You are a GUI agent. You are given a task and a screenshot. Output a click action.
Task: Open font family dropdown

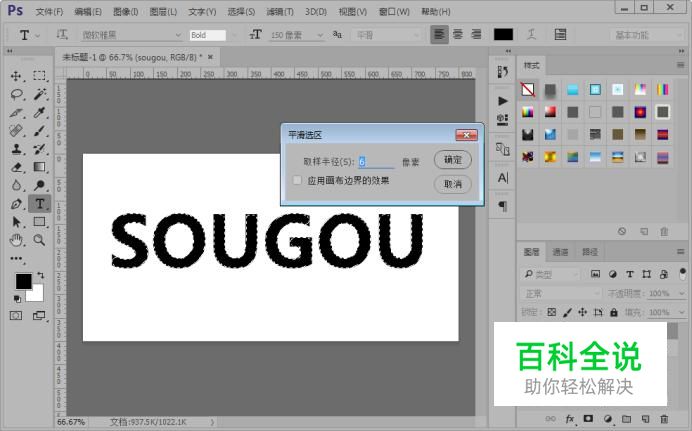[x=178, y=35]
